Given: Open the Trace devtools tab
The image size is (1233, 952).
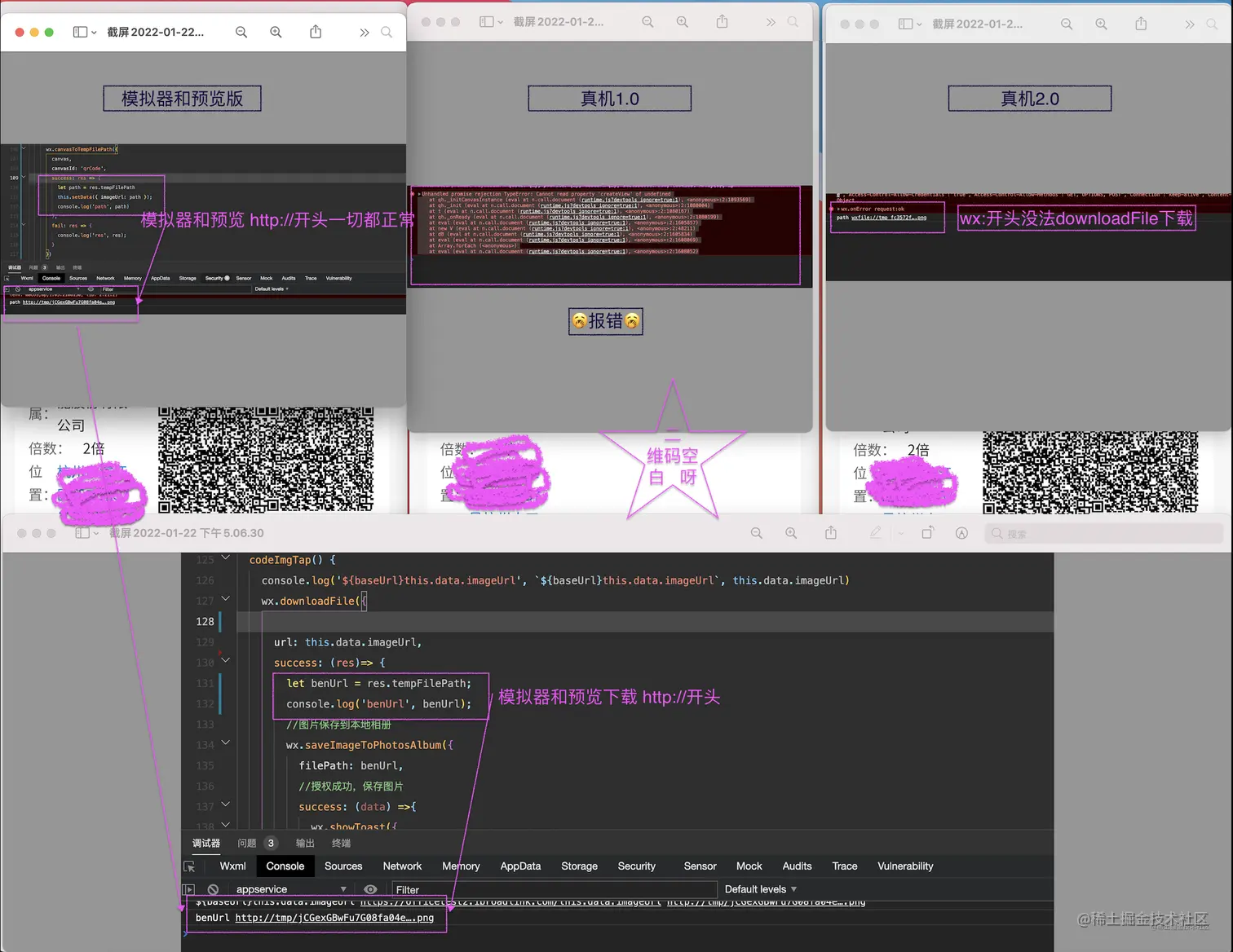Looking at the screenshot, I should click(x=845, y=866).
